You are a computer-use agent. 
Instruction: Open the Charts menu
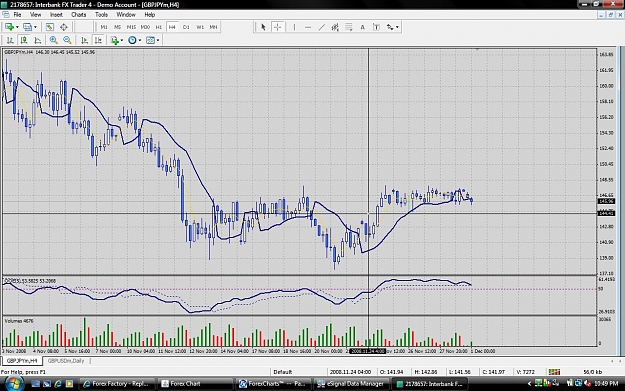coord(79,15)
